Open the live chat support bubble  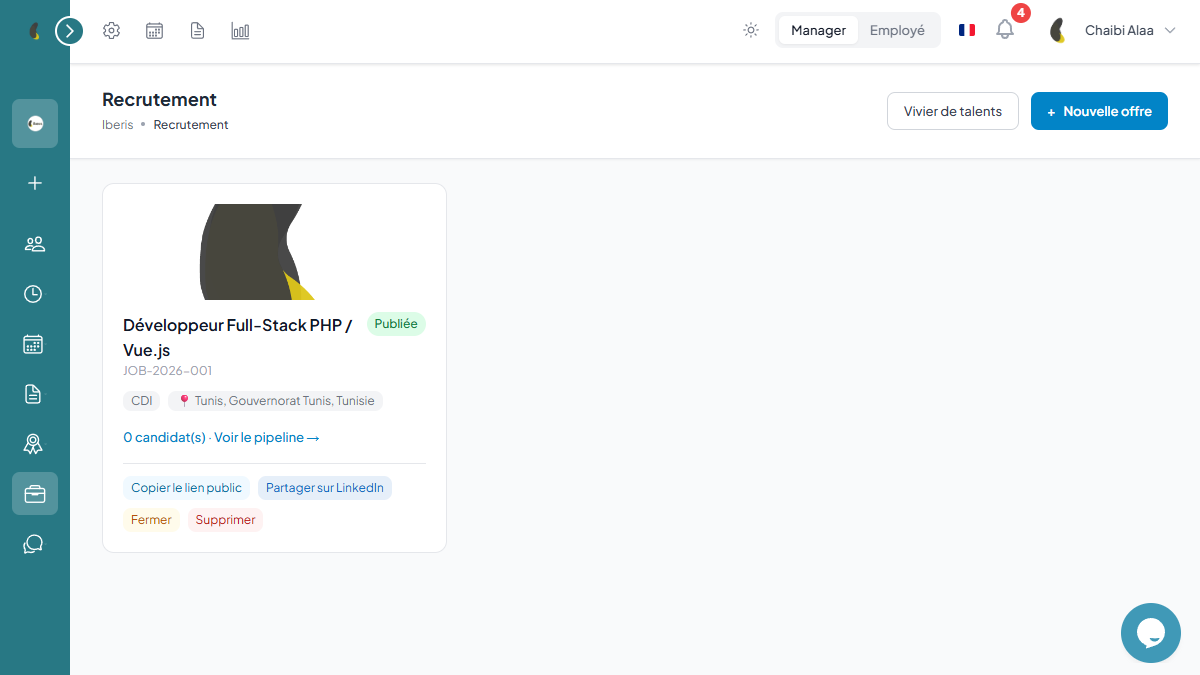1151,633
